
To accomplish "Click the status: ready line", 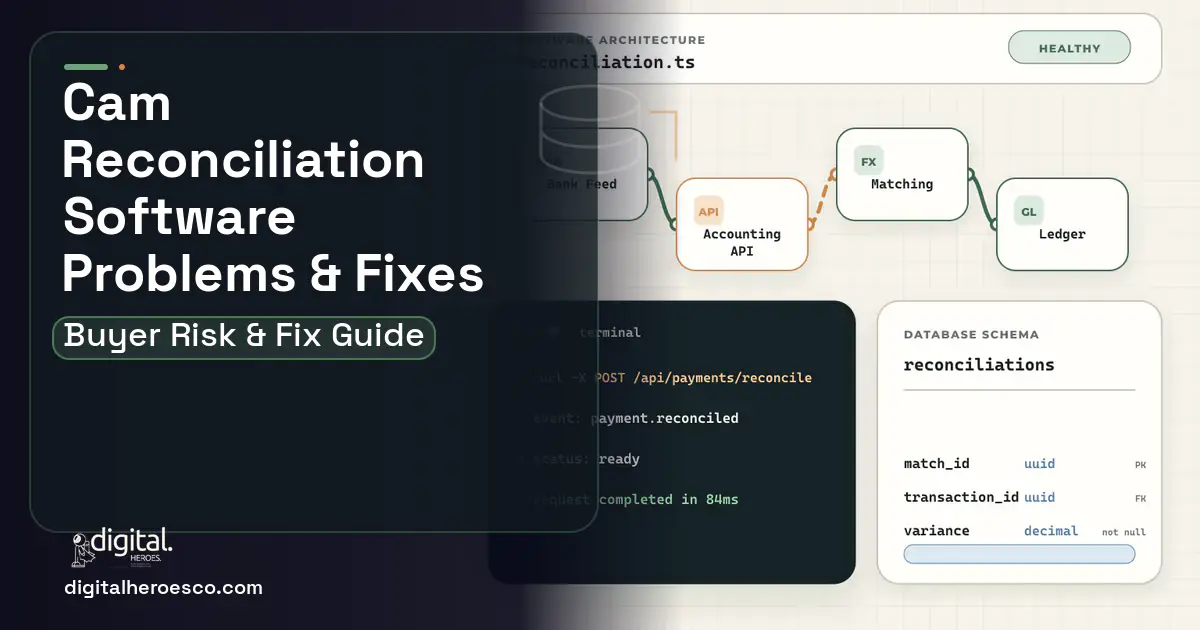I will (586, 459).
